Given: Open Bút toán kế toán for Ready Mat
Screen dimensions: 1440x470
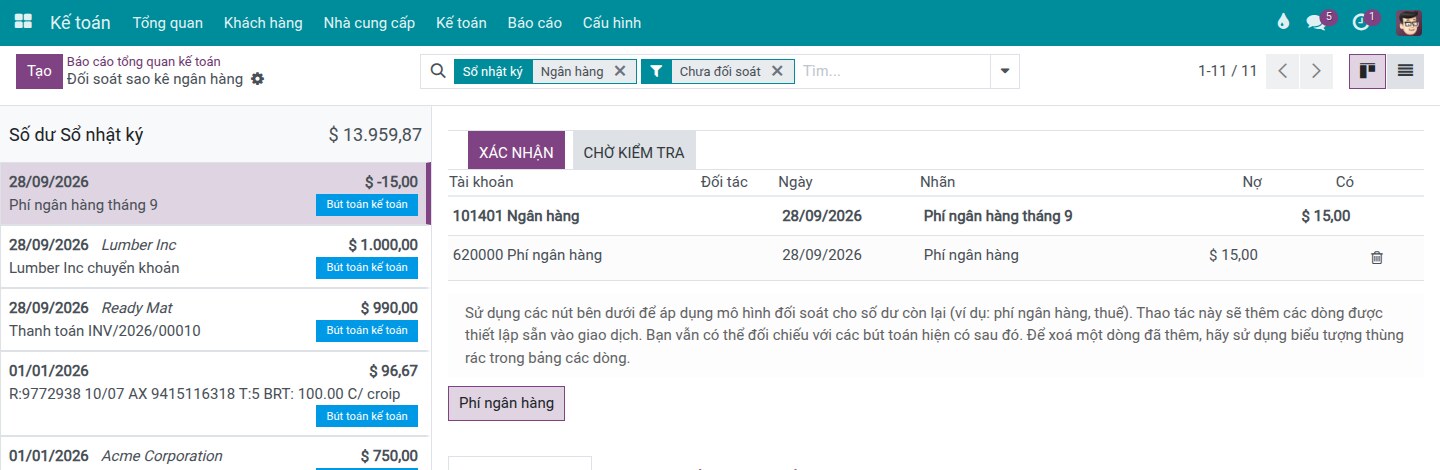Looking at the screenshot, I should click(367, 330).
